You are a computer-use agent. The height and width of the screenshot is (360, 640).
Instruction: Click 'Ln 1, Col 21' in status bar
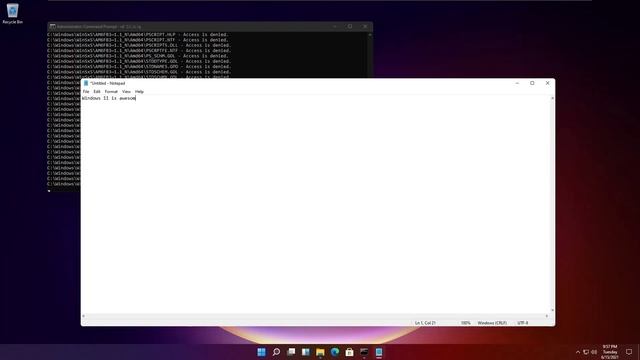click(425, 323)
